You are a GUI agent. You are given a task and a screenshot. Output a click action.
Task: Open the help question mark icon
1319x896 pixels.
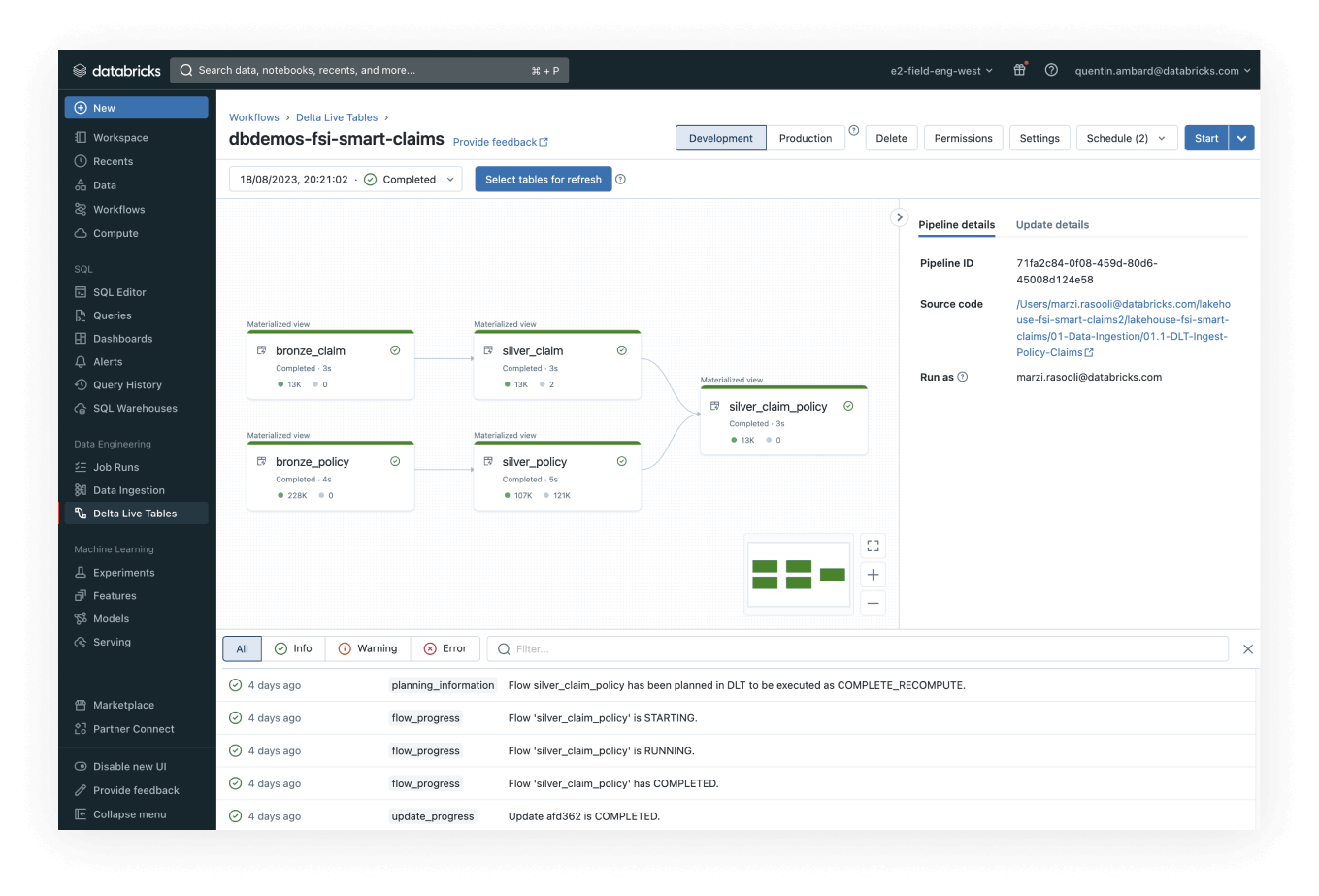coord(1051,70)
